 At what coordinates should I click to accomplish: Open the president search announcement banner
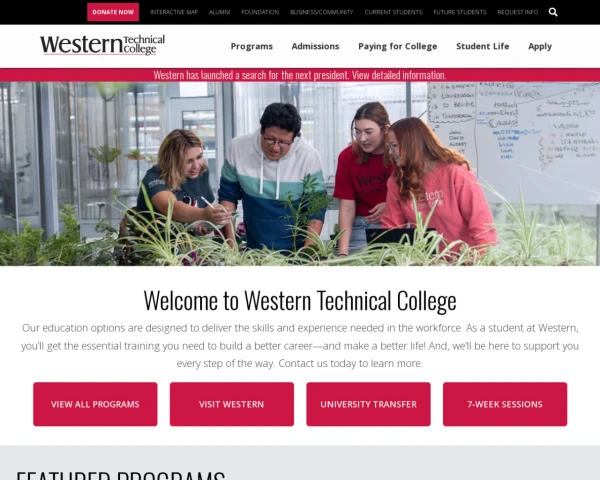300,75
